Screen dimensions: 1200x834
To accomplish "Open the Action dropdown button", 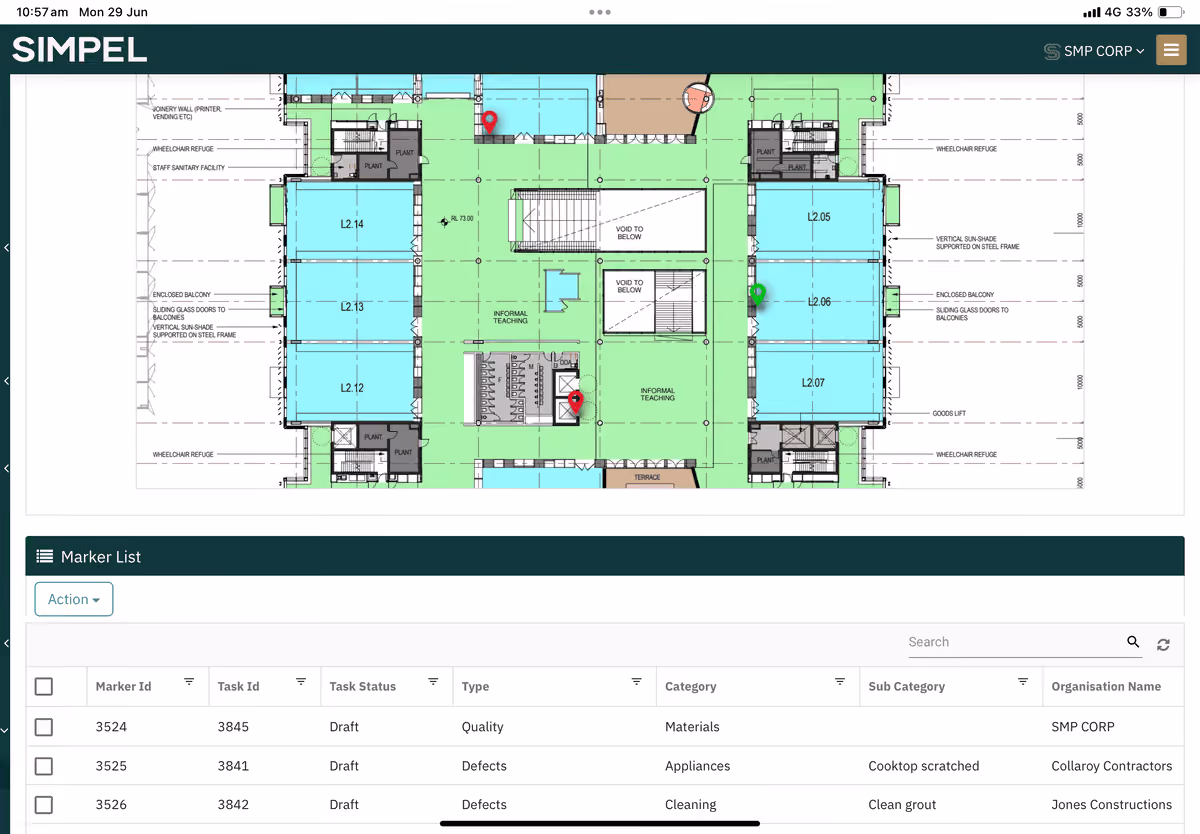I will click(x=73, y=599).
